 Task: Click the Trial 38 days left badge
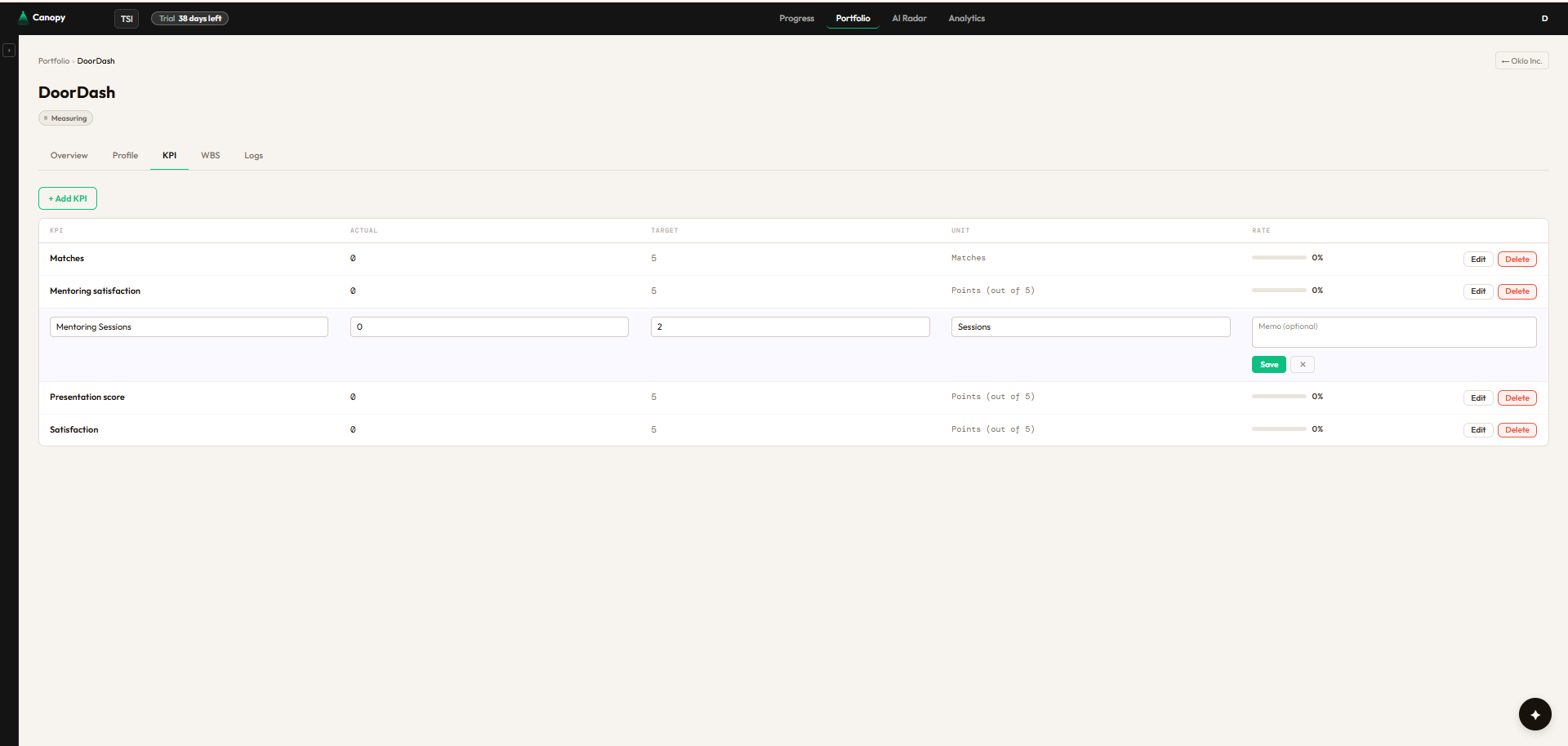point(189,19)
